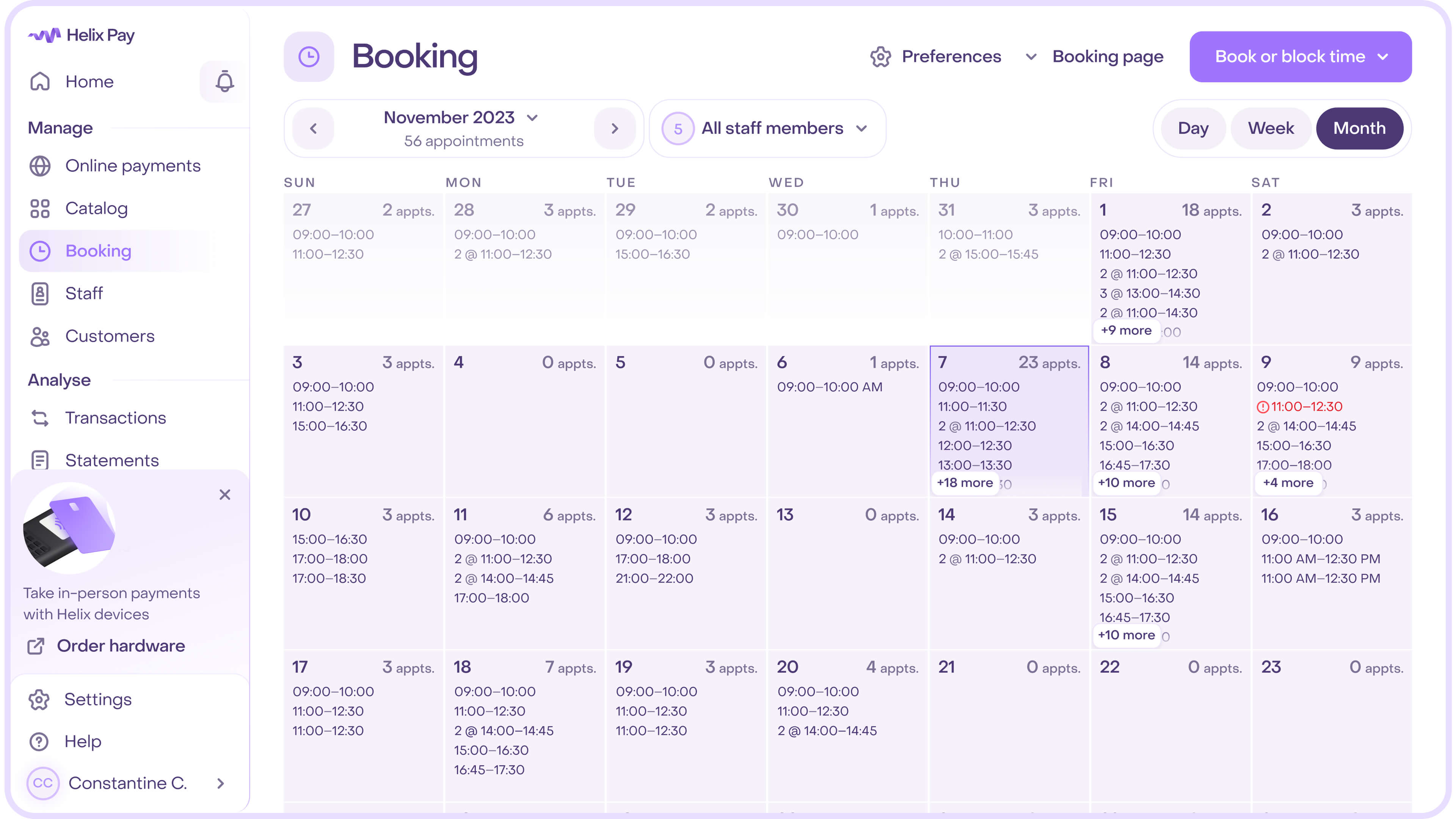Screen dimensions: 1456x819
Task: Switch calendar to Week view
Action: click(1271, 128)
